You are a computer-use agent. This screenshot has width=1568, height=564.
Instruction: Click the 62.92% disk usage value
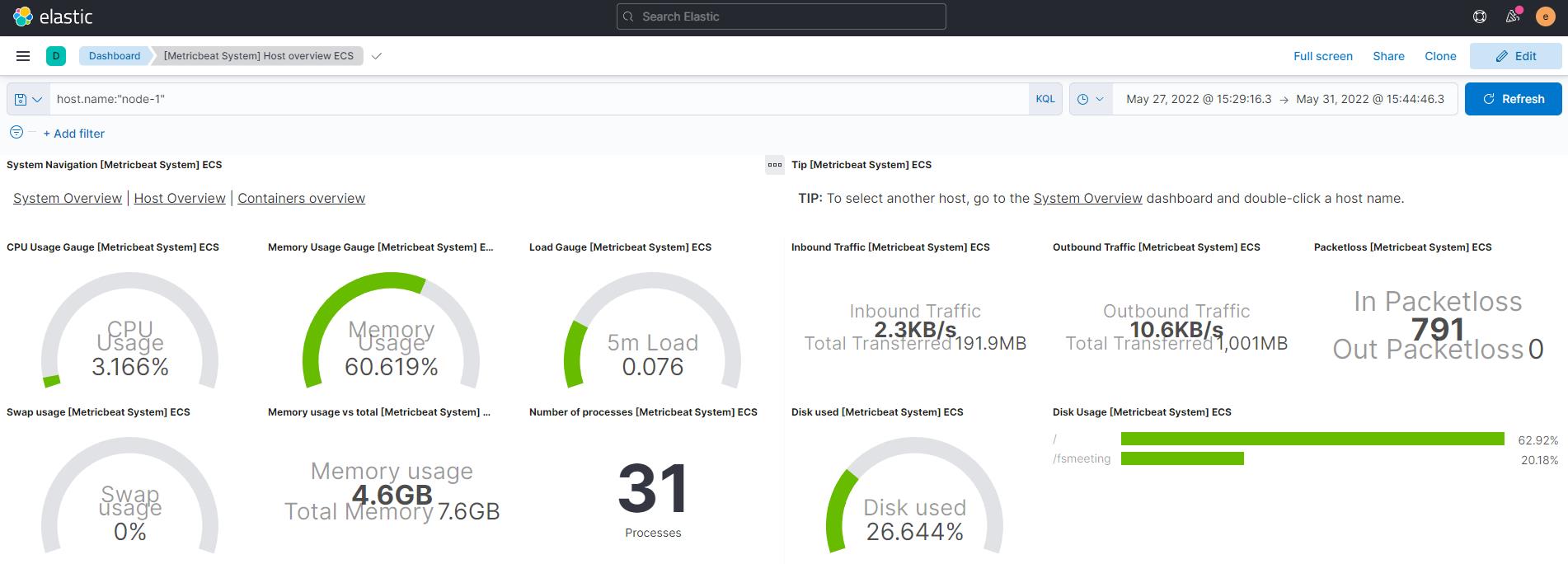[x=1537, y=440]
